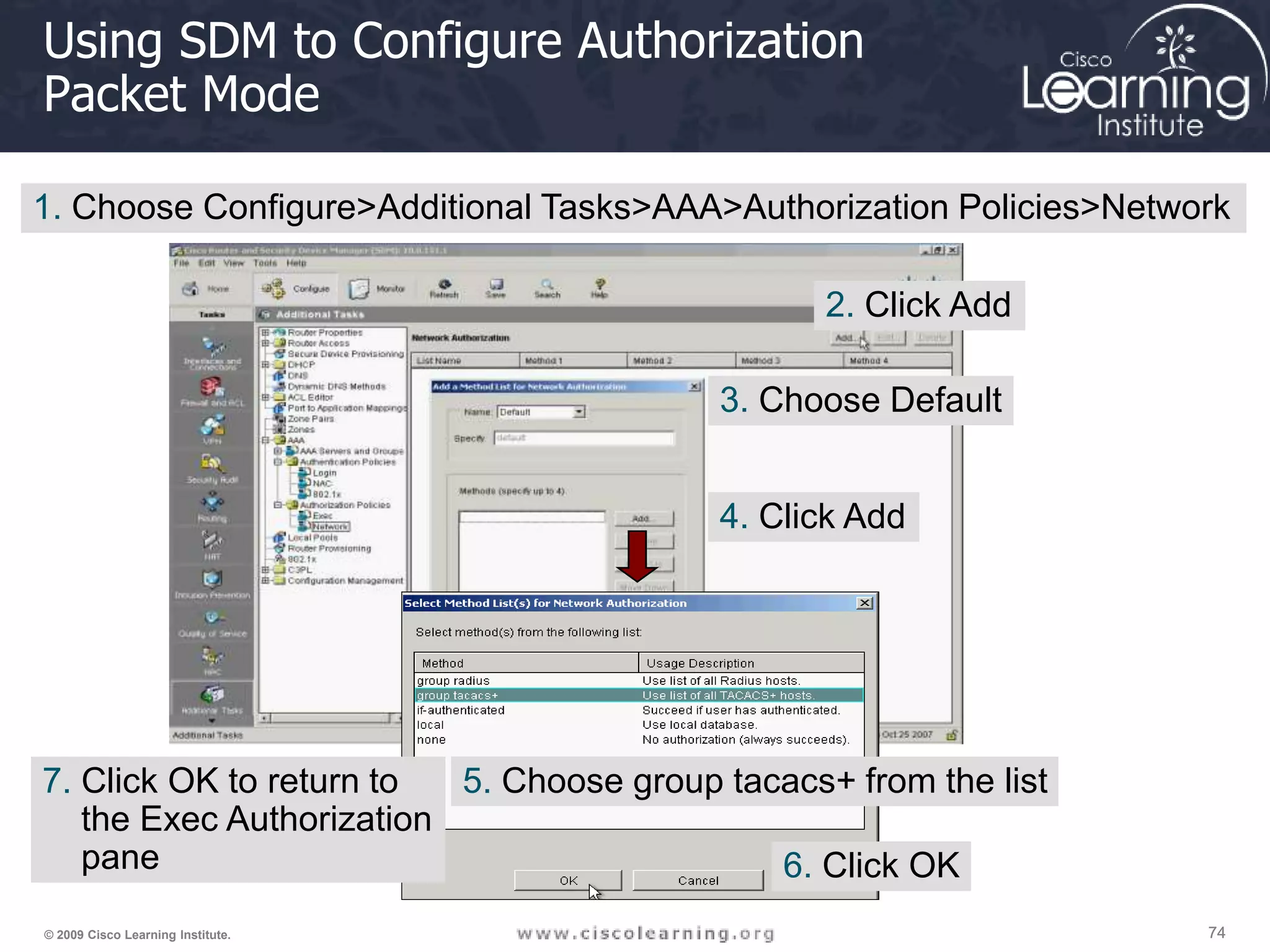Close the Add a Method List dialog

point(695,386)
